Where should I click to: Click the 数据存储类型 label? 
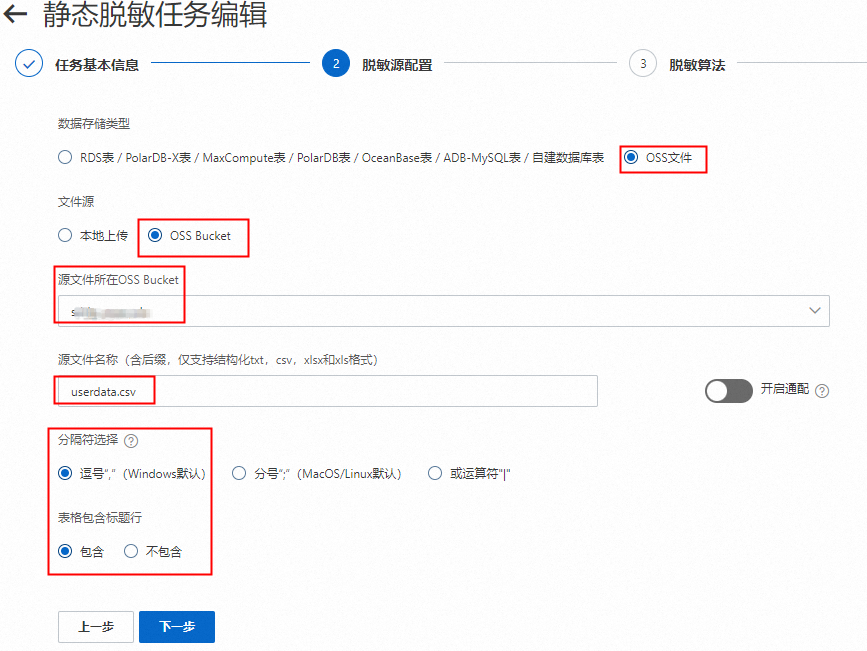(x=94, y=124)
